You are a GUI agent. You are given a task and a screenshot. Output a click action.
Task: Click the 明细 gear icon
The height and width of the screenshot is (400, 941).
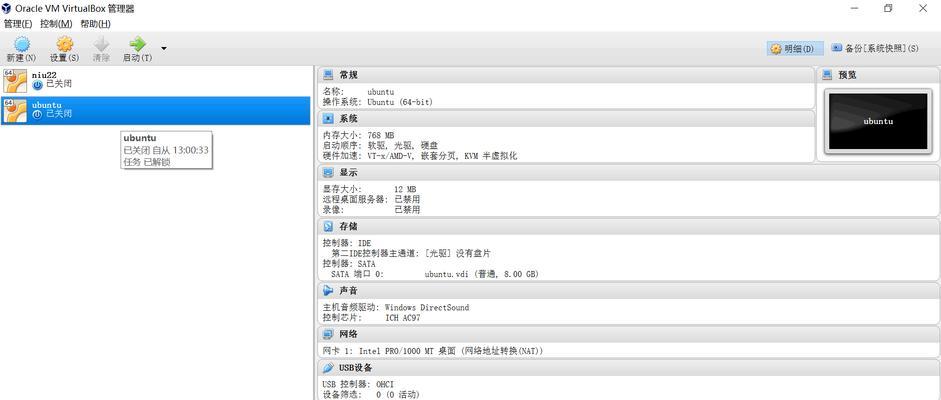click(776, 49)
